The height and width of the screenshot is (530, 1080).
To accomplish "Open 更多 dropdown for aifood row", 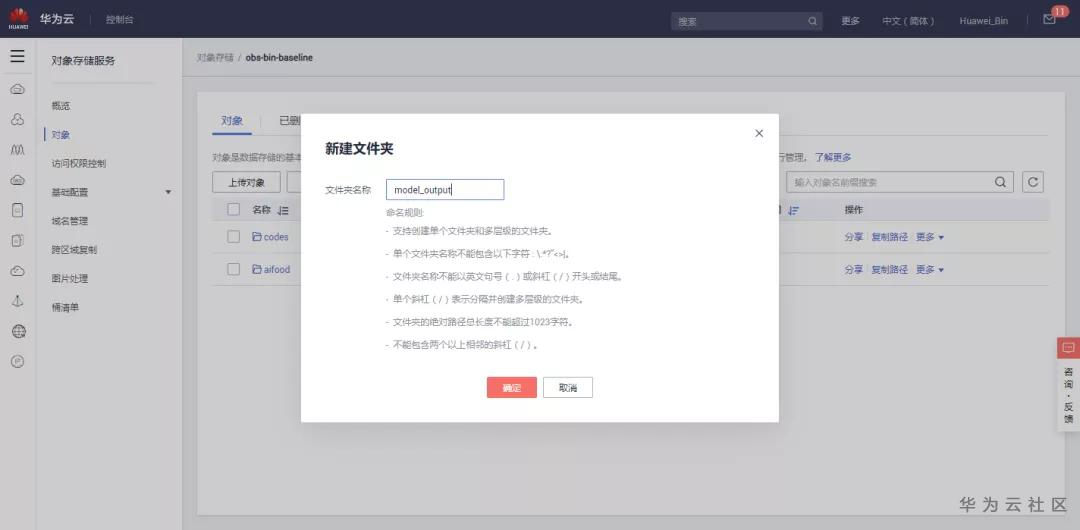I will click(x=929, y=269).
